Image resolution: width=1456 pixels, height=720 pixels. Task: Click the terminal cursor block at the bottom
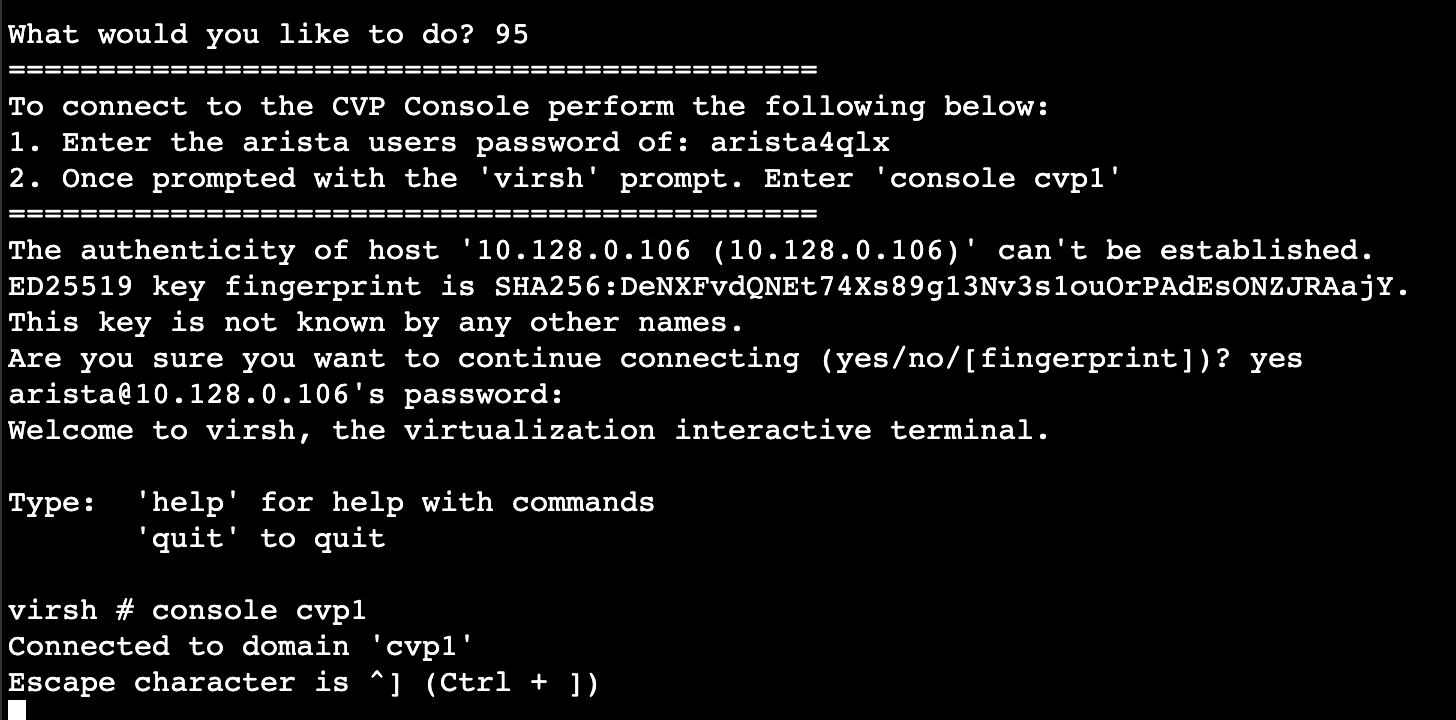(17, 711)
